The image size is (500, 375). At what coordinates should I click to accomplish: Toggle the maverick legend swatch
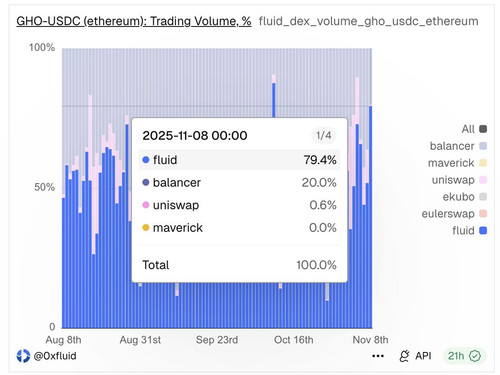click(x=483, y=163)
